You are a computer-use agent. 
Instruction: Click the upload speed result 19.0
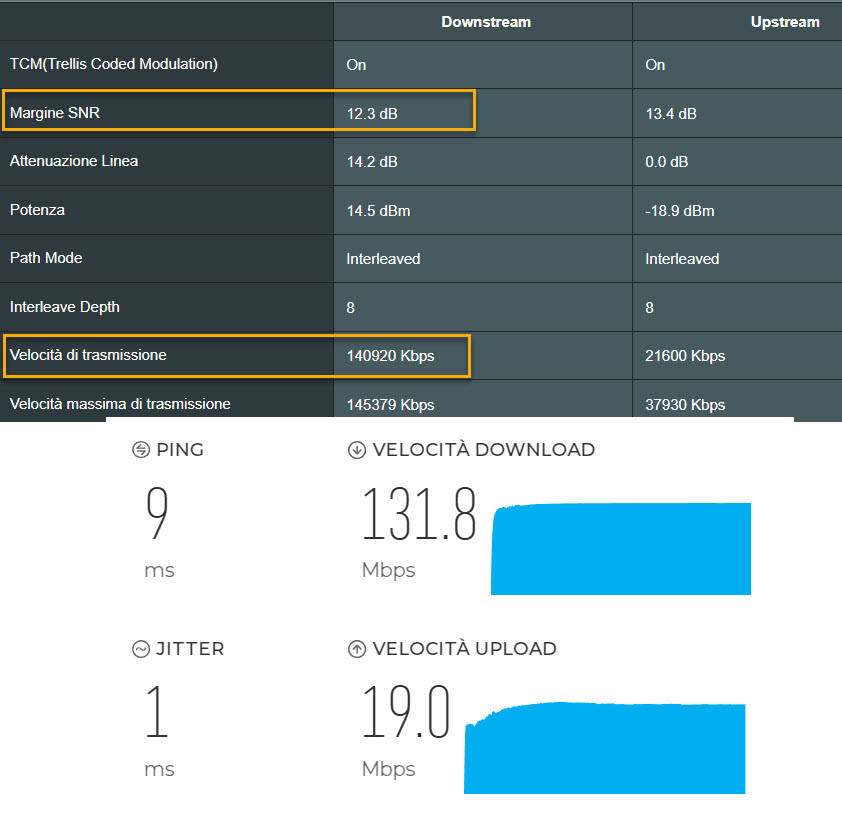[406, 712]
